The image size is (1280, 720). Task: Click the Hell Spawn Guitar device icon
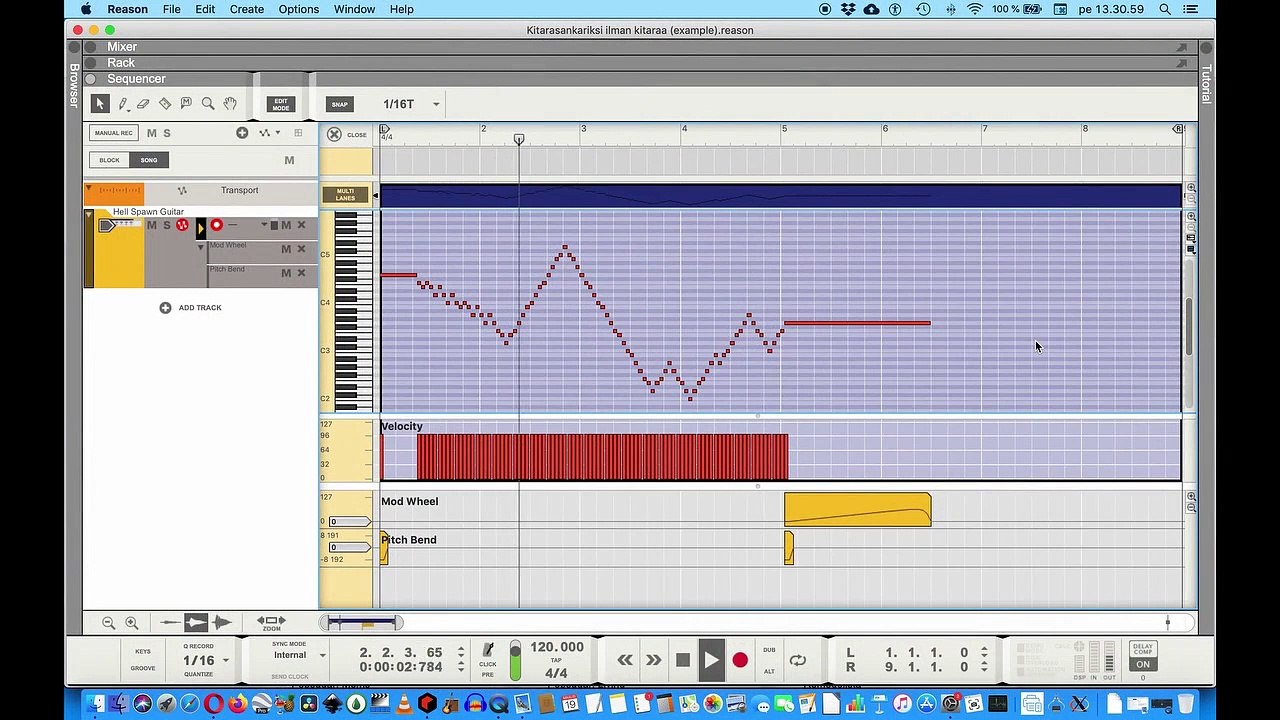107,226
